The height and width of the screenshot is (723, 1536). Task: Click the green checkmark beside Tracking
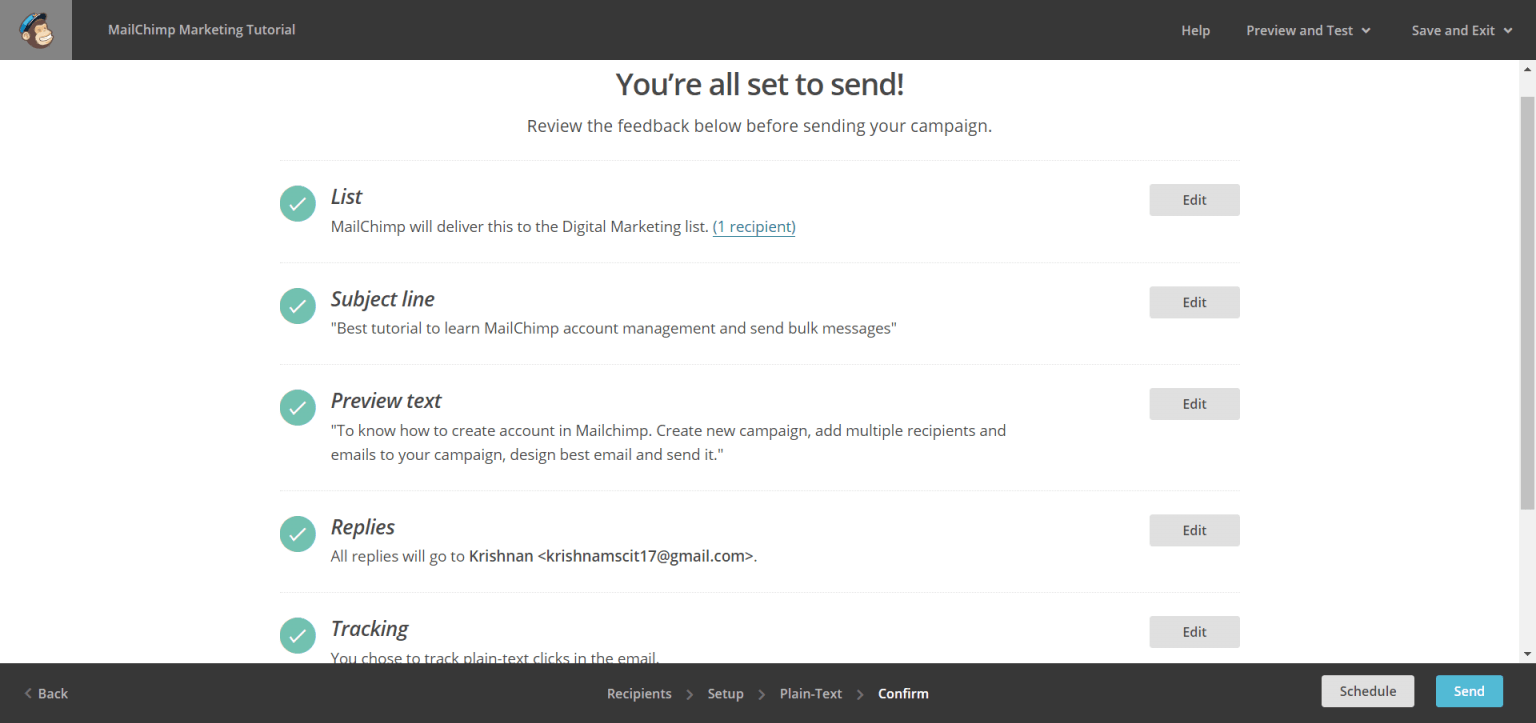click(x=298, y=635)
